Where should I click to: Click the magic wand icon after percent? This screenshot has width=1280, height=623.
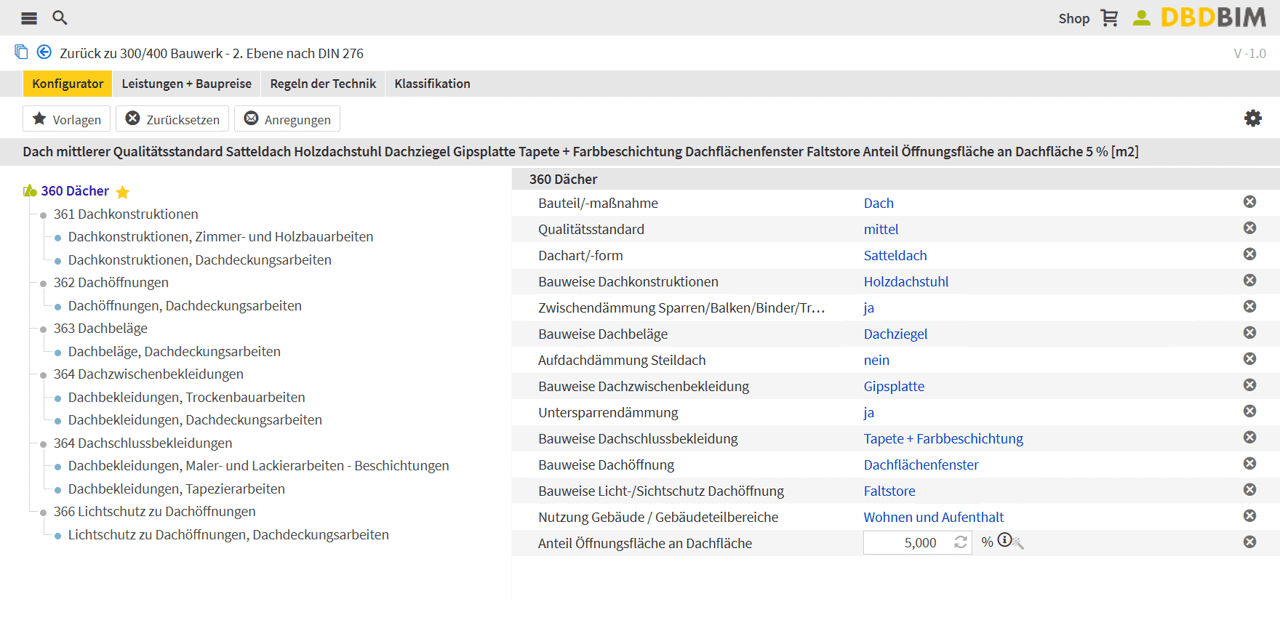coord(1018,543)
